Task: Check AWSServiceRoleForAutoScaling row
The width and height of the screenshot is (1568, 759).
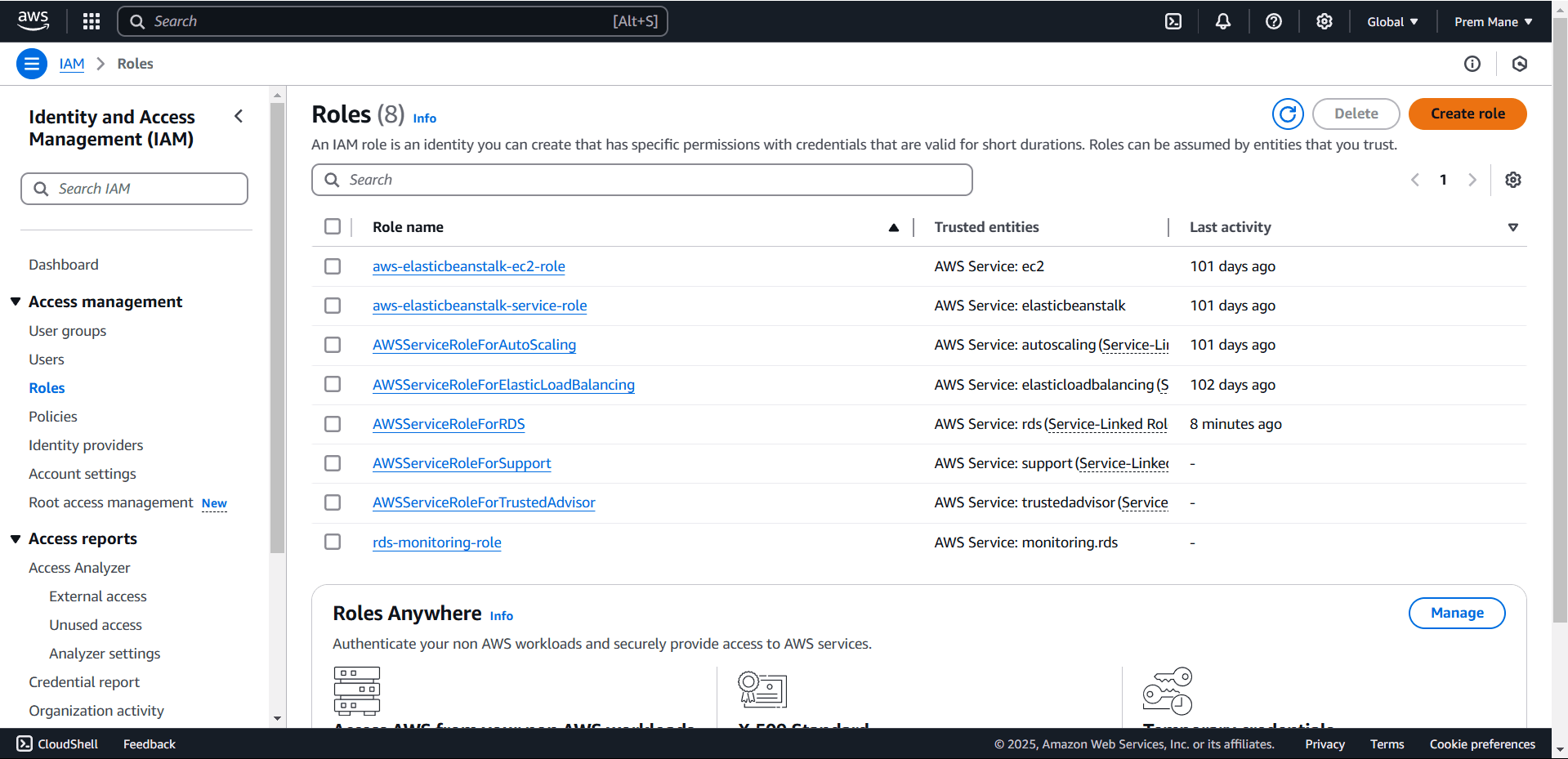Action: coord(333,345)
